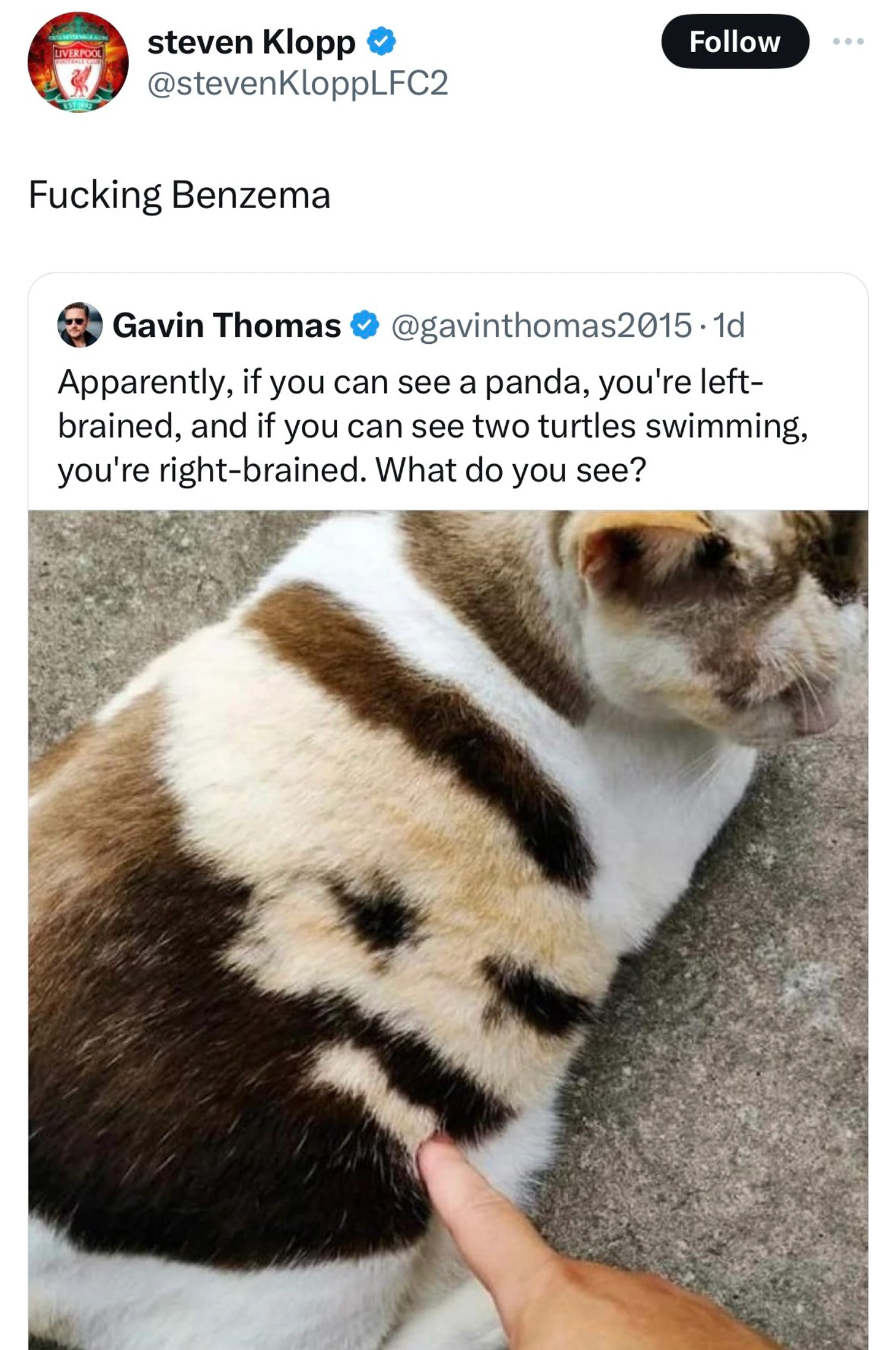This screenshot has width=896, height=1350.
Task: Click steven Klopp's blue verified badge
Action: coord(381,41)
